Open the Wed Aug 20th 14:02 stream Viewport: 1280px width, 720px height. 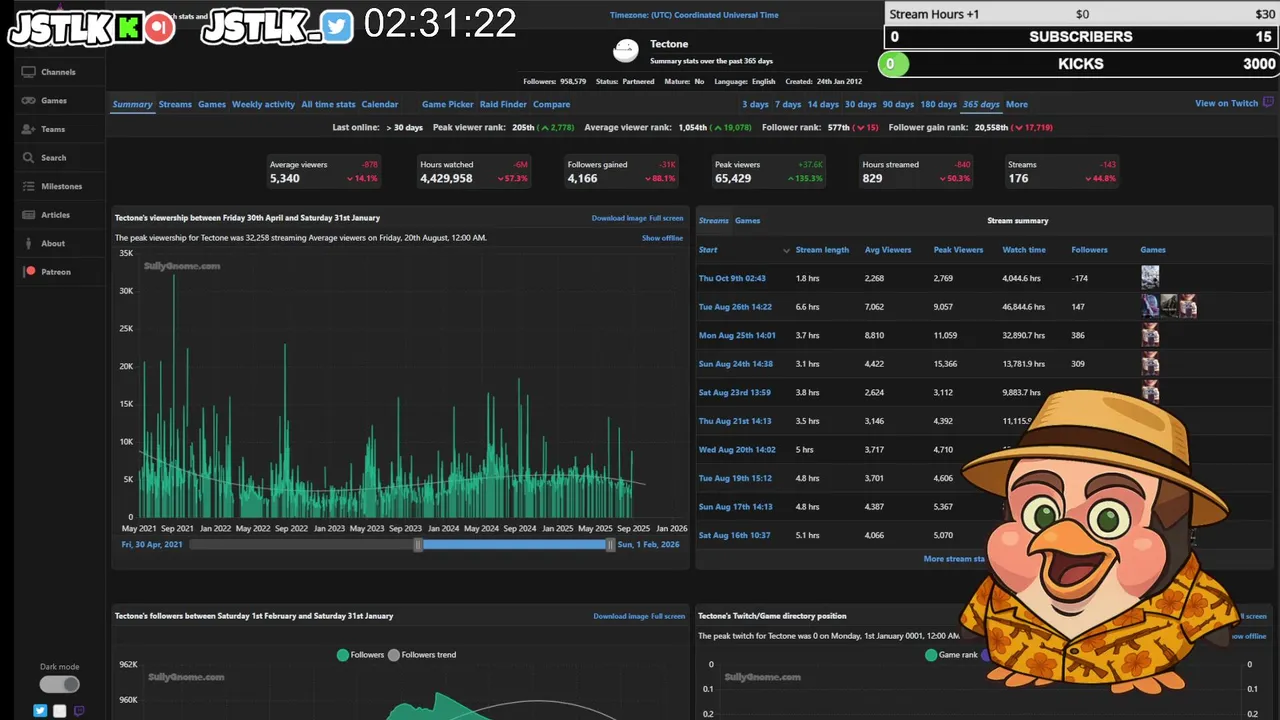737,450
